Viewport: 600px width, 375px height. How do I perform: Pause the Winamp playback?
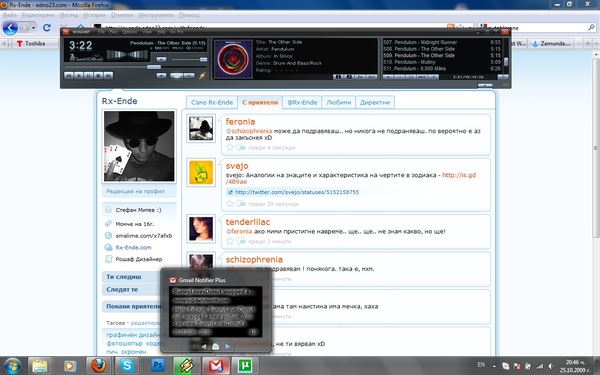(88, 76)
